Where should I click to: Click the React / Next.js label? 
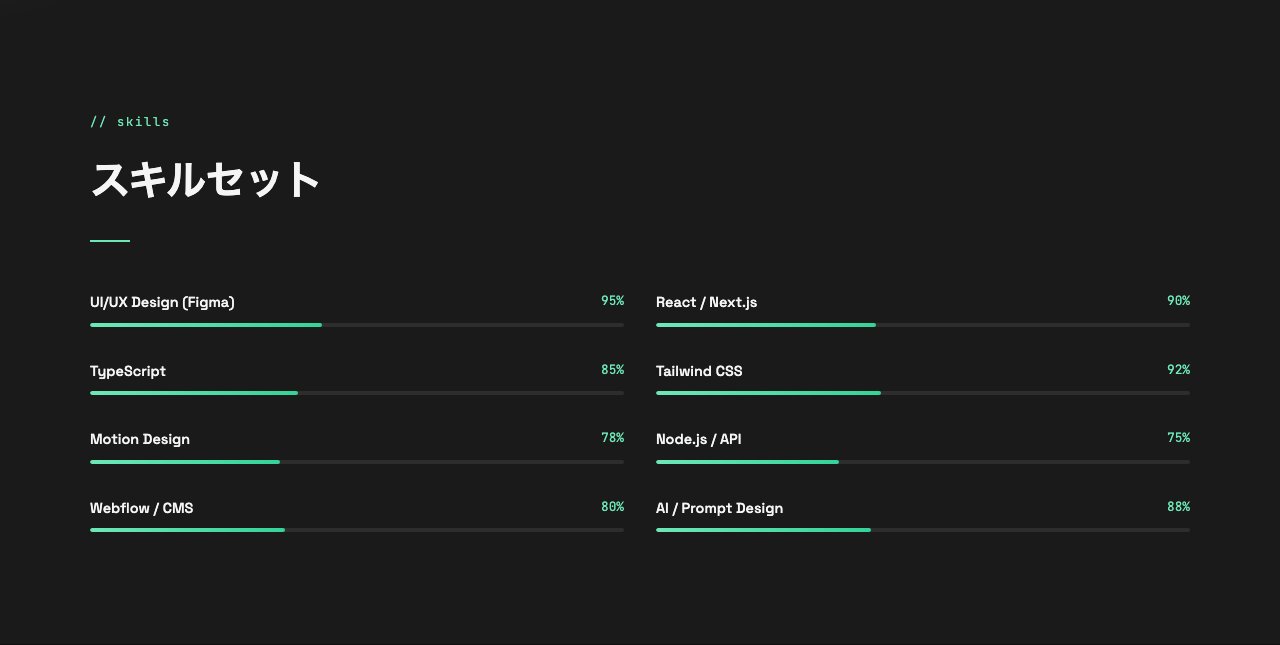(706, 302)
